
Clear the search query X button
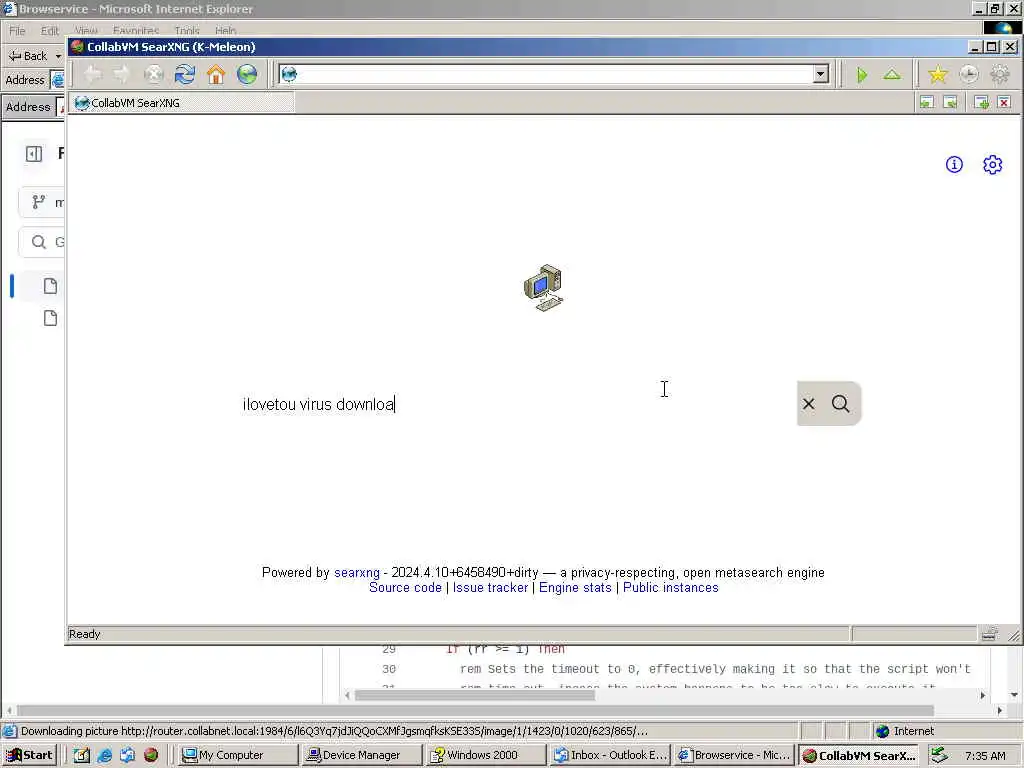808,404
